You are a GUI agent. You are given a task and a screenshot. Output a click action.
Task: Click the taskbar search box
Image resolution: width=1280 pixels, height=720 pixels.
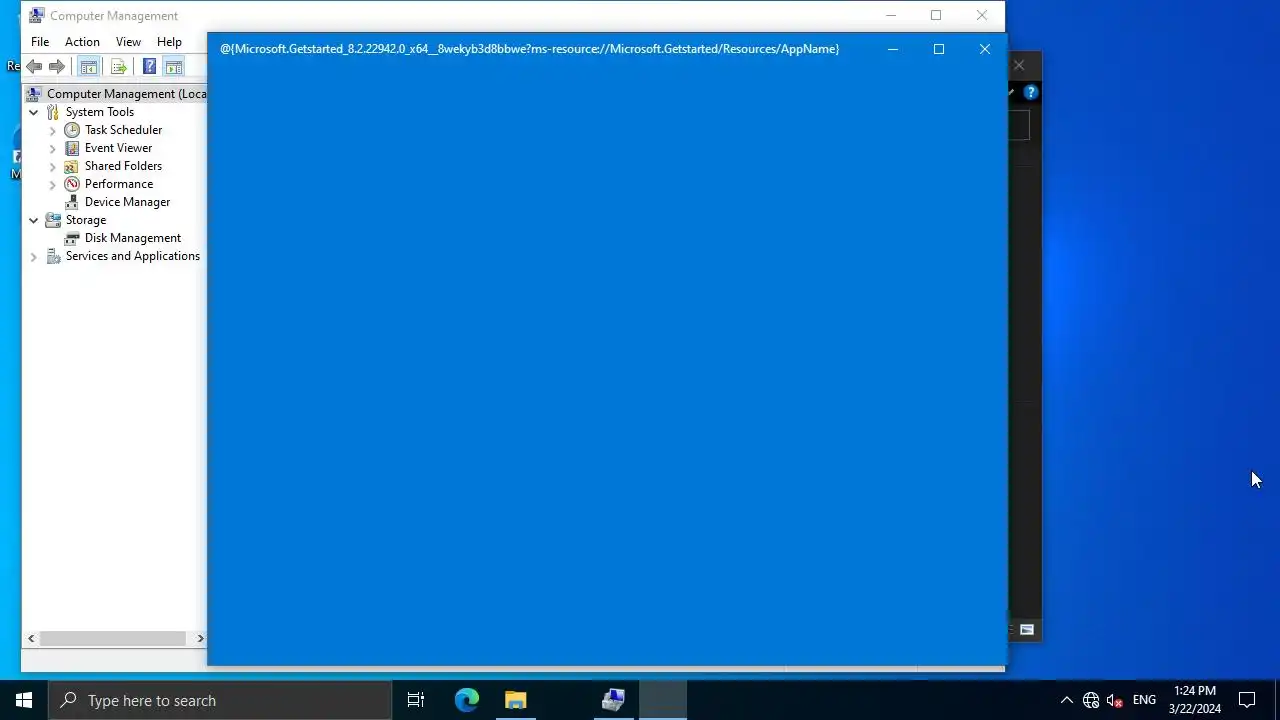(220, 700)
